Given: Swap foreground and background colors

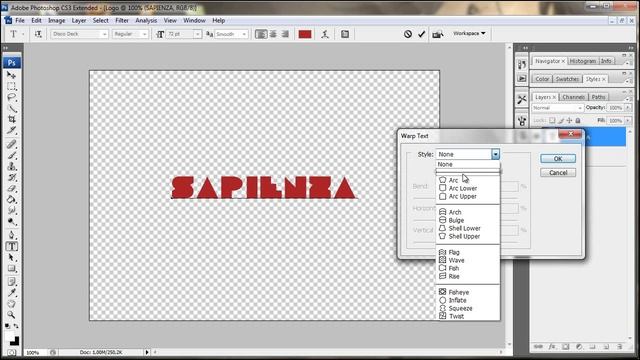Looking at the screenshot, I should 16,326.
